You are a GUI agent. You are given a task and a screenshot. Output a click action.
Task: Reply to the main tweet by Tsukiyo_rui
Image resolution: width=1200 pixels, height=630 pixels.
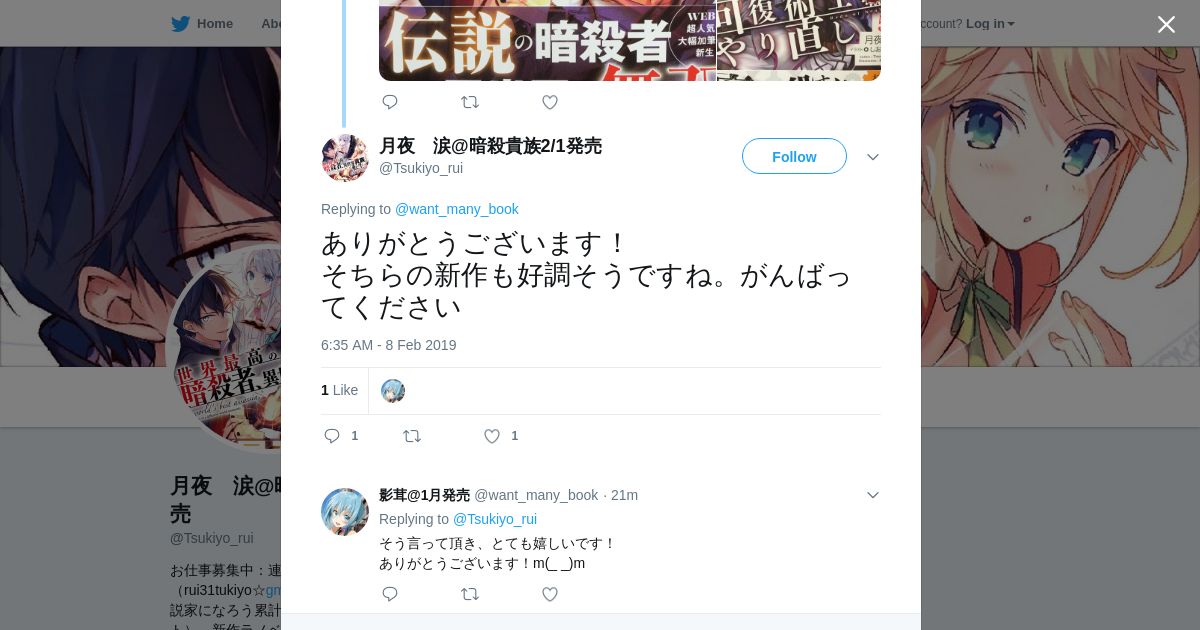coord(332,436)
